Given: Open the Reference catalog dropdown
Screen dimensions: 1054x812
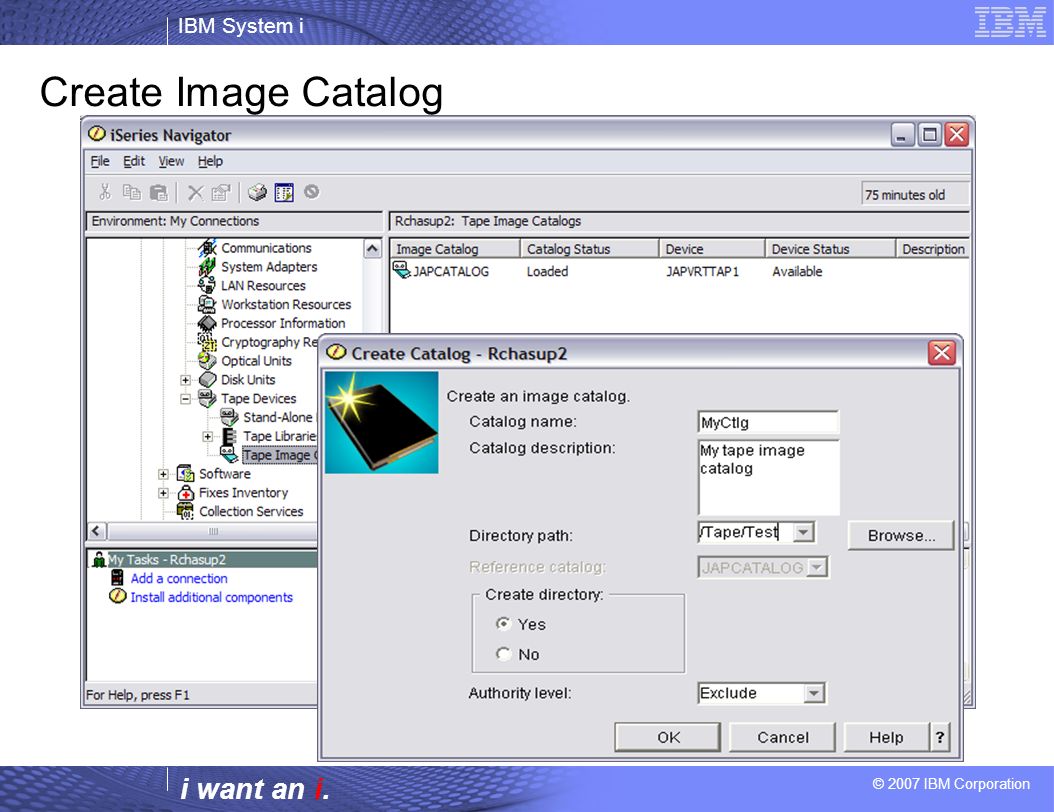Looking at the screenshot, I should (817, 567).
